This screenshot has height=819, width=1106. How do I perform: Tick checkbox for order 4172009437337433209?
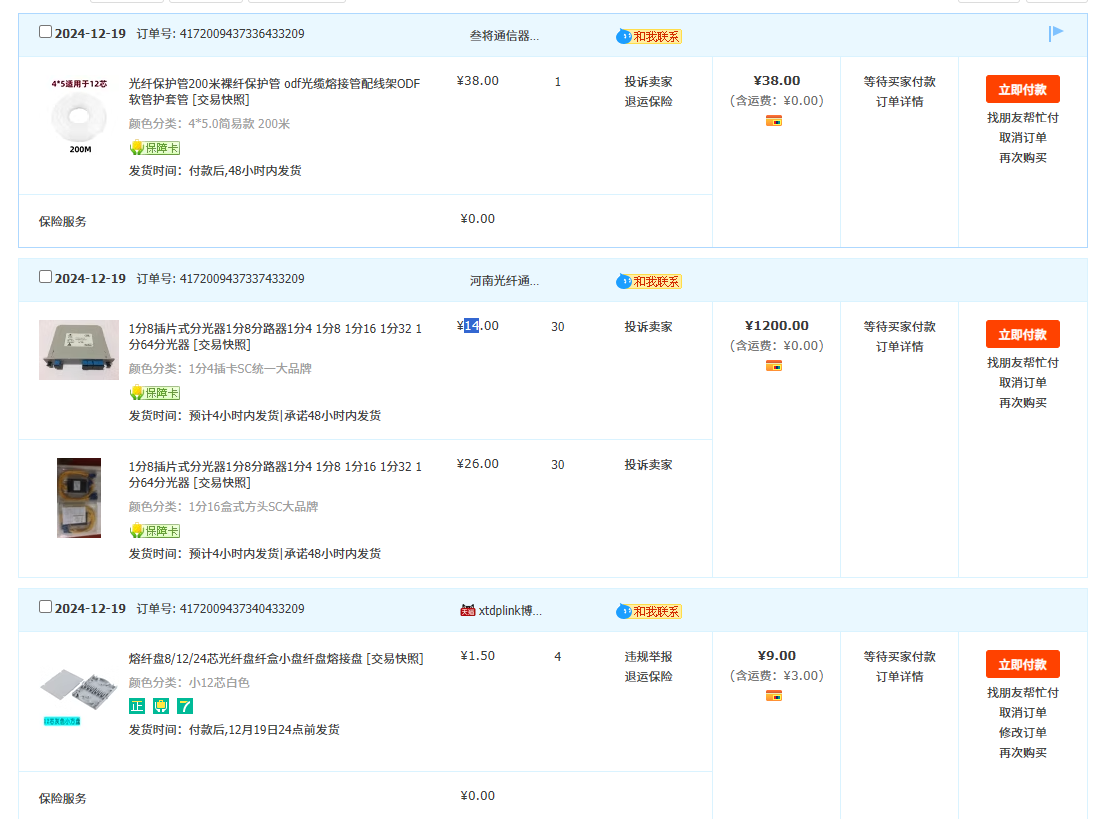(45, 277)
